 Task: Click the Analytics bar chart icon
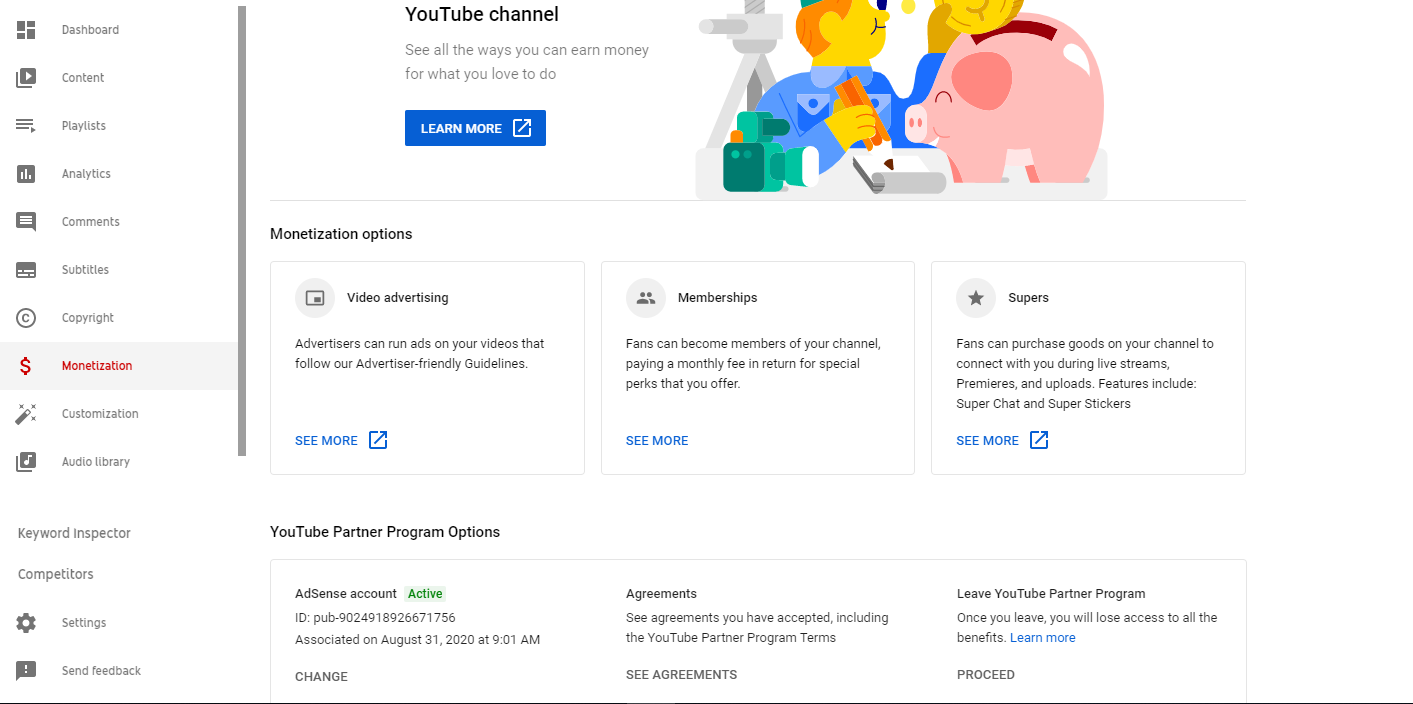(x=26, y=174)
